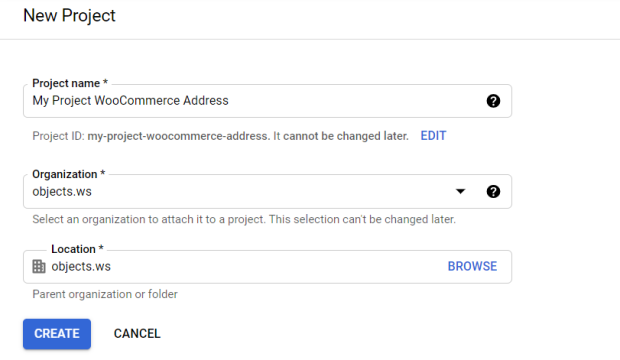620x360 pixels.
Task: Focus the Project name text field
Action: (x=267, y=101)
